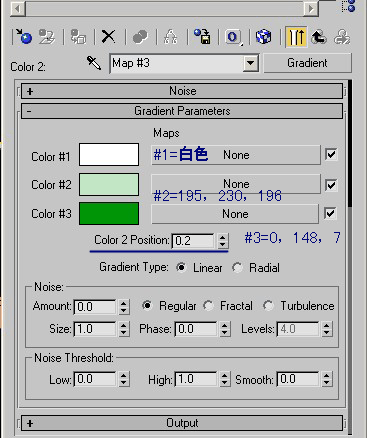This screenshot has height=438, width=367.
Task: Click Color 2 Position input field
Action: click(193, 241)
